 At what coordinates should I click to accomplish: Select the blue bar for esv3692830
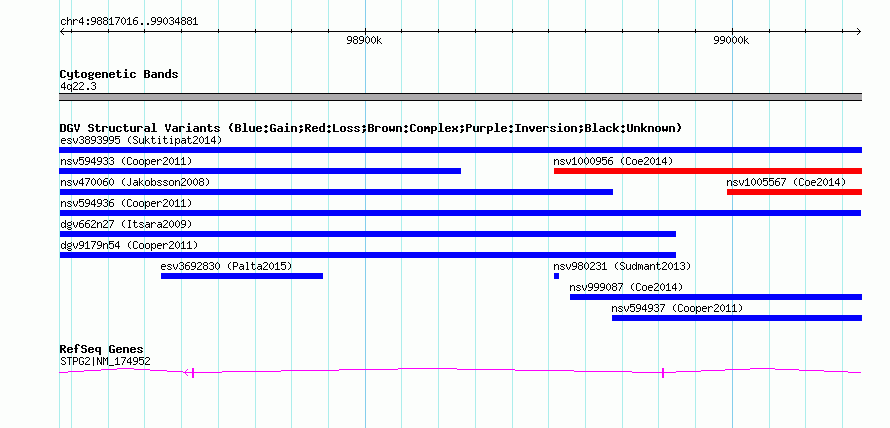[x=242, y=276]
